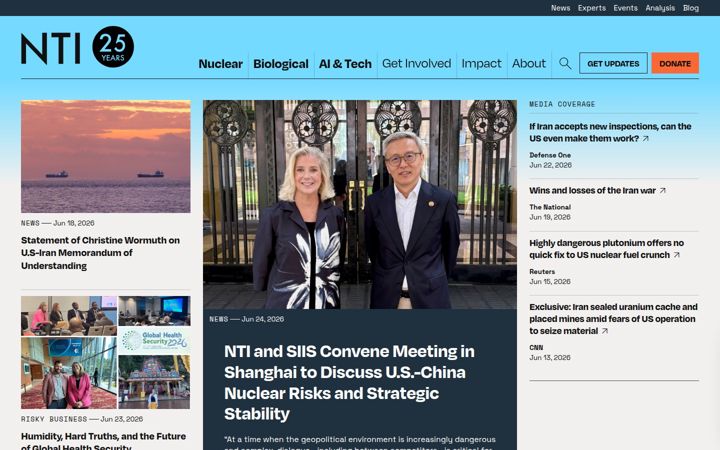
Task: Click the 'Jun 15, 2026' date
Action: point(550,281)
